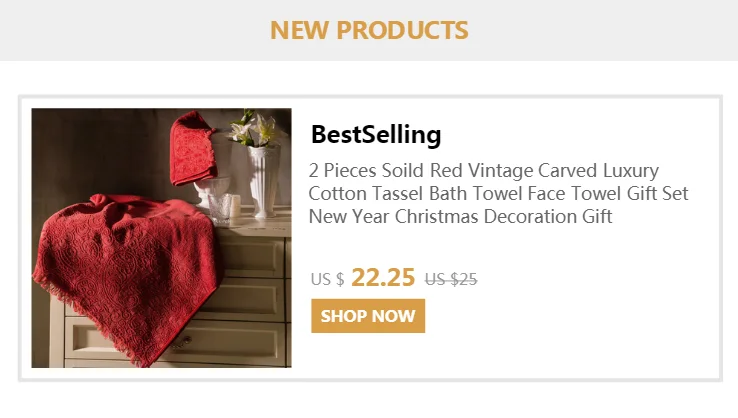The height and width of the screenshot is (418, 738).
Task: Click the discounted price 22.25
Action: tap(383, 277)
